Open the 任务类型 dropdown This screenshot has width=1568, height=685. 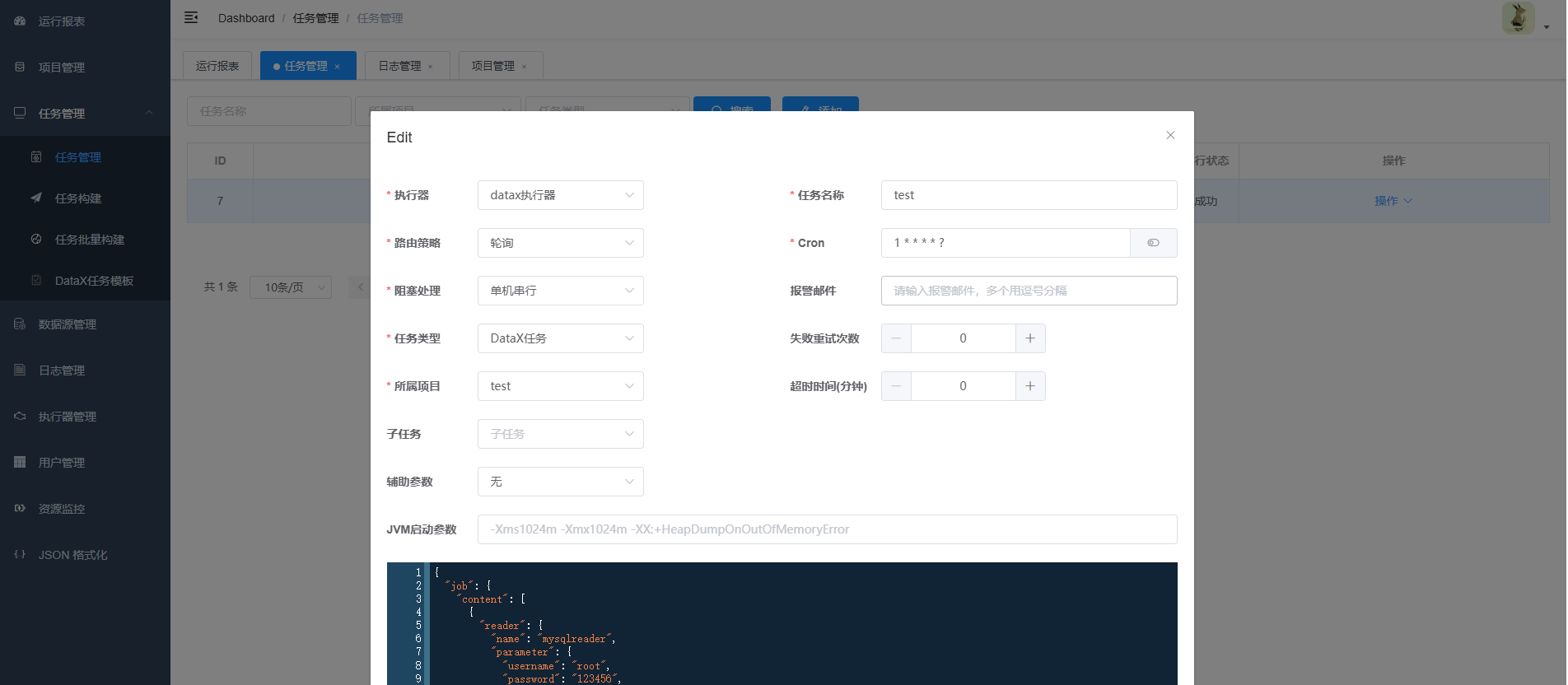tap(561, 338)
